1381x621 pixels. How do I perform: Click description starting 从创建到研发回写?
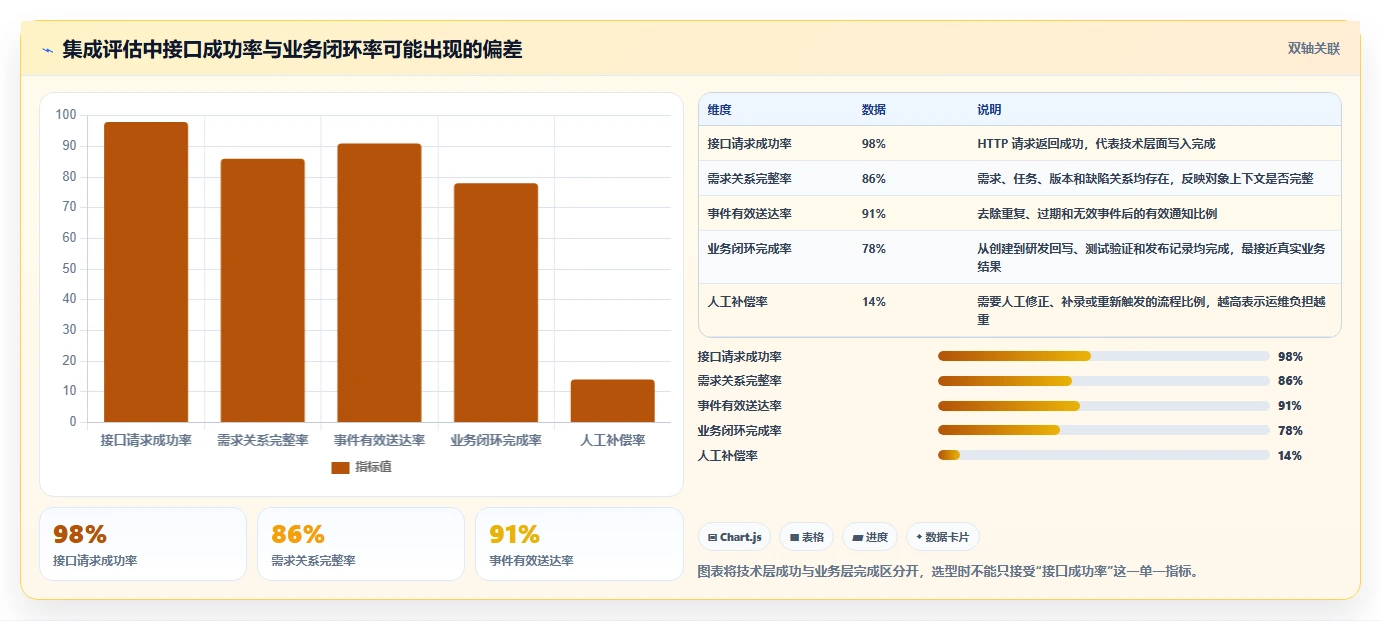[x=1152, y=258]
